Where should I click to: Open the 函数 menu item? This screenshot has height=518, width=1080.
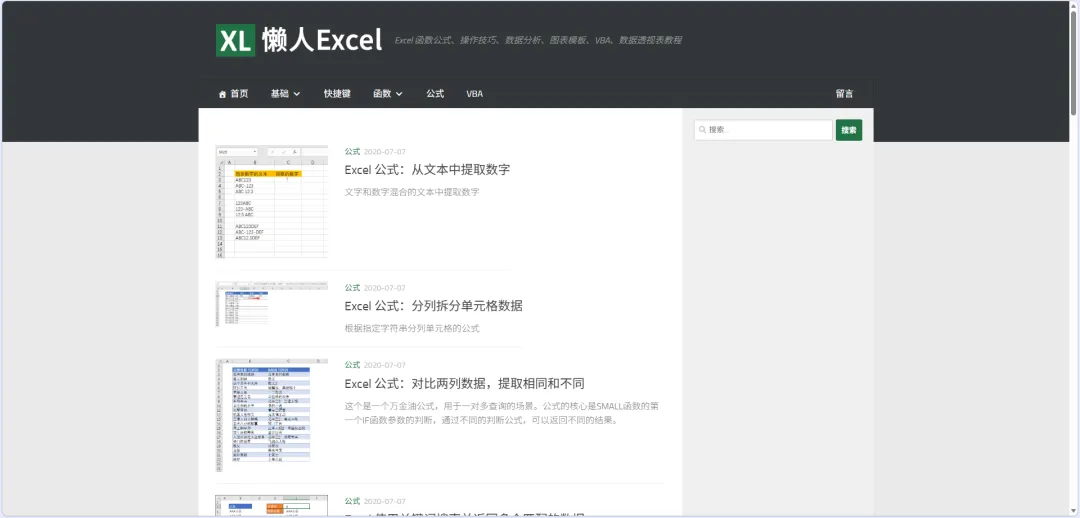coord(382,94)
